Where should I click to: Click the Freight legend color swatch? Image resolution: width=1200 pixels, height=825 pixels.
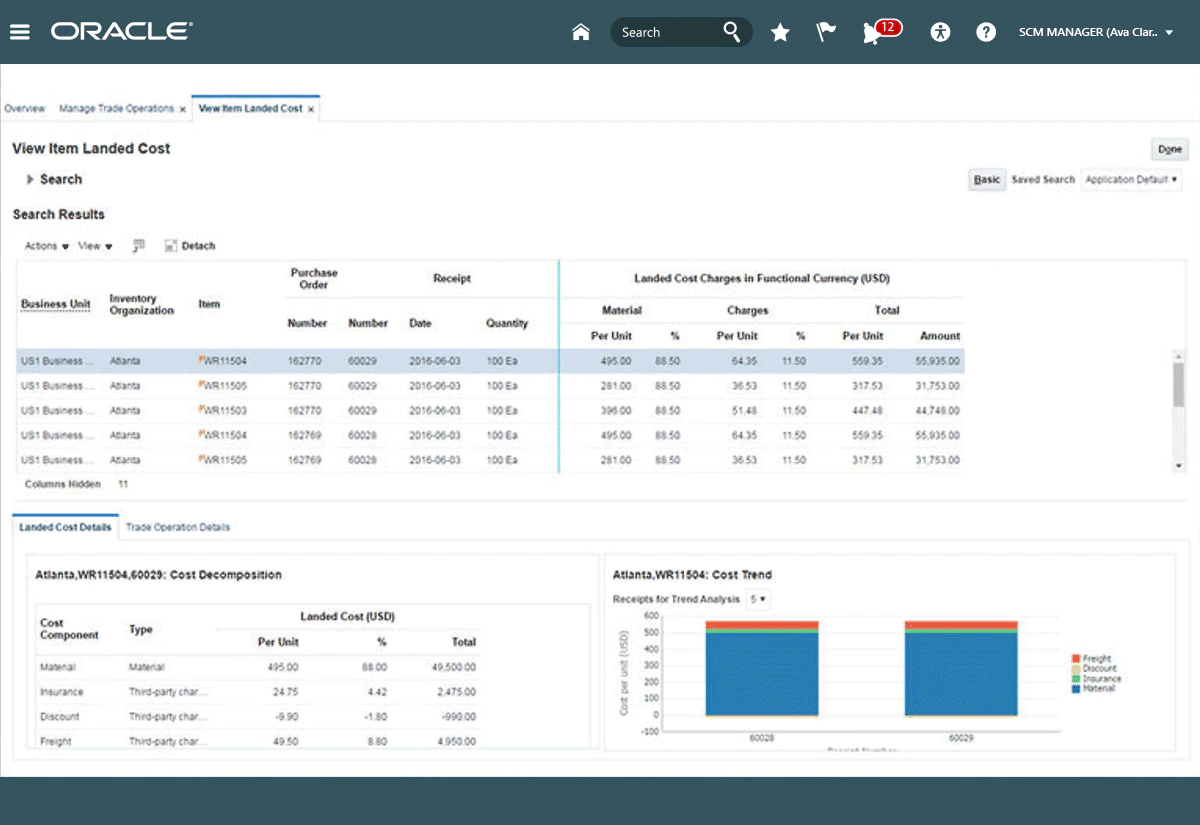(1076, 659)
